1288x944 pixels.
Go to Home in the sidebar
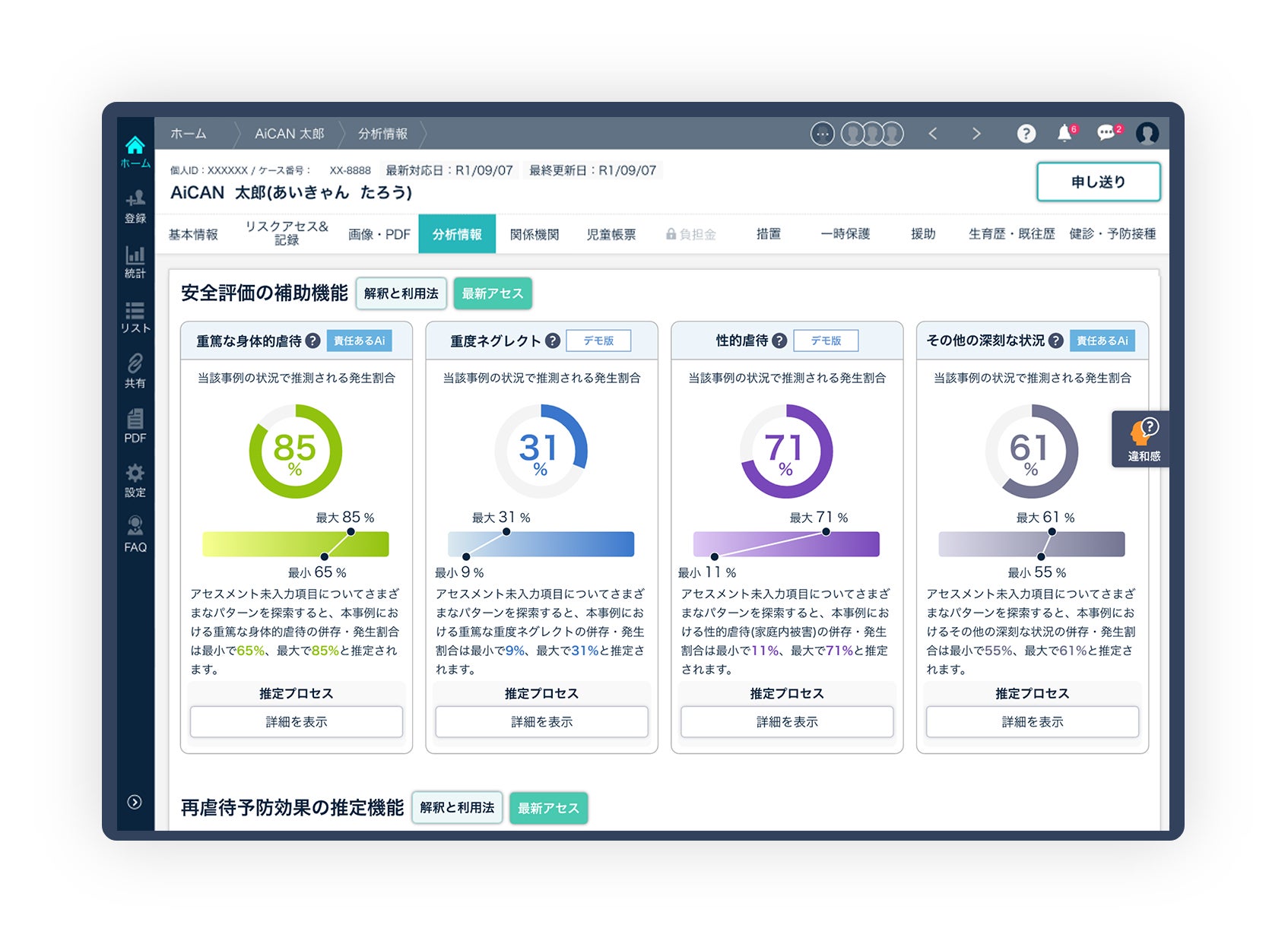point(135,152)
